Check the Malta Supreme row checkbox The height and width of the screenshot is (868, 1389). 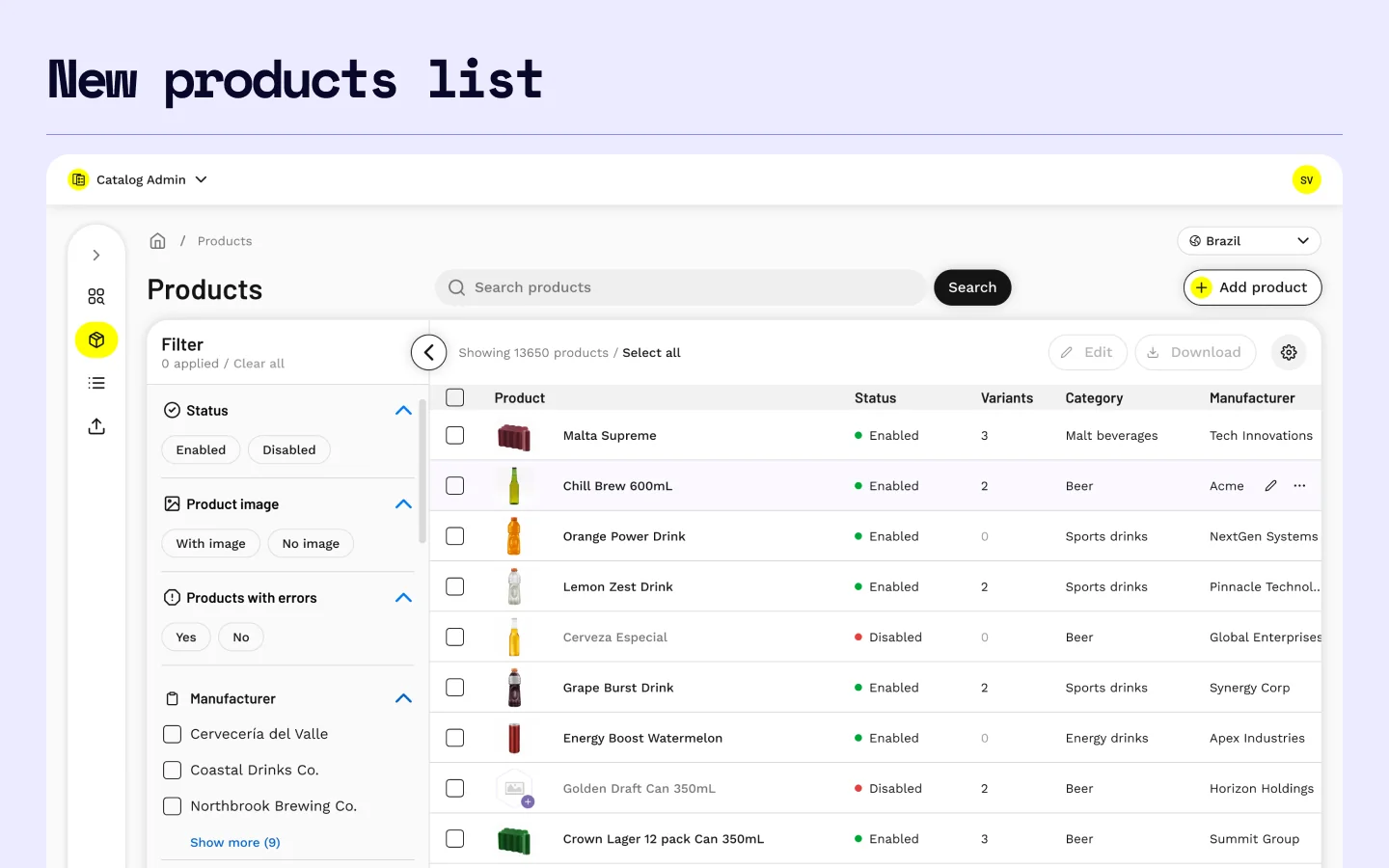[x=455, y=436]
